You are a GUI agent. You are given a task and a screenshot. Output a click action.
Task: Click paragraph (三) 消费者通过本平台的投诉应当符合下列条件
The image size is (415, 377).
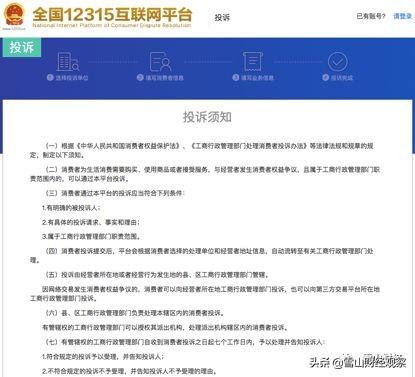coord(115,193)
